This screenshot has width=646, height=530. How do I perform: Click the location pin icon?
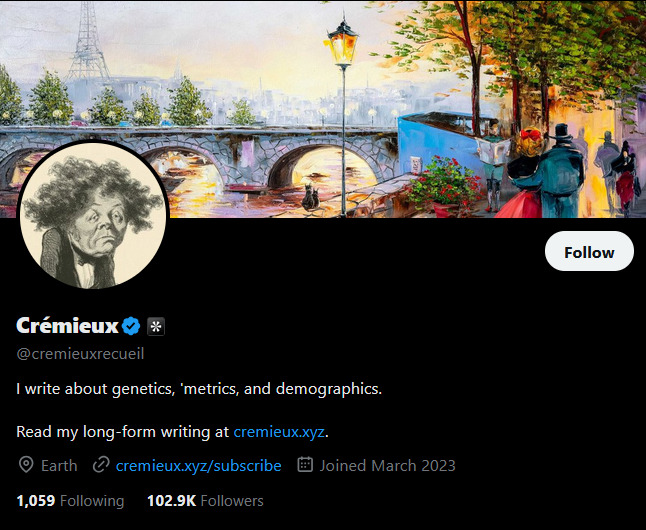(x=26, y=465)
